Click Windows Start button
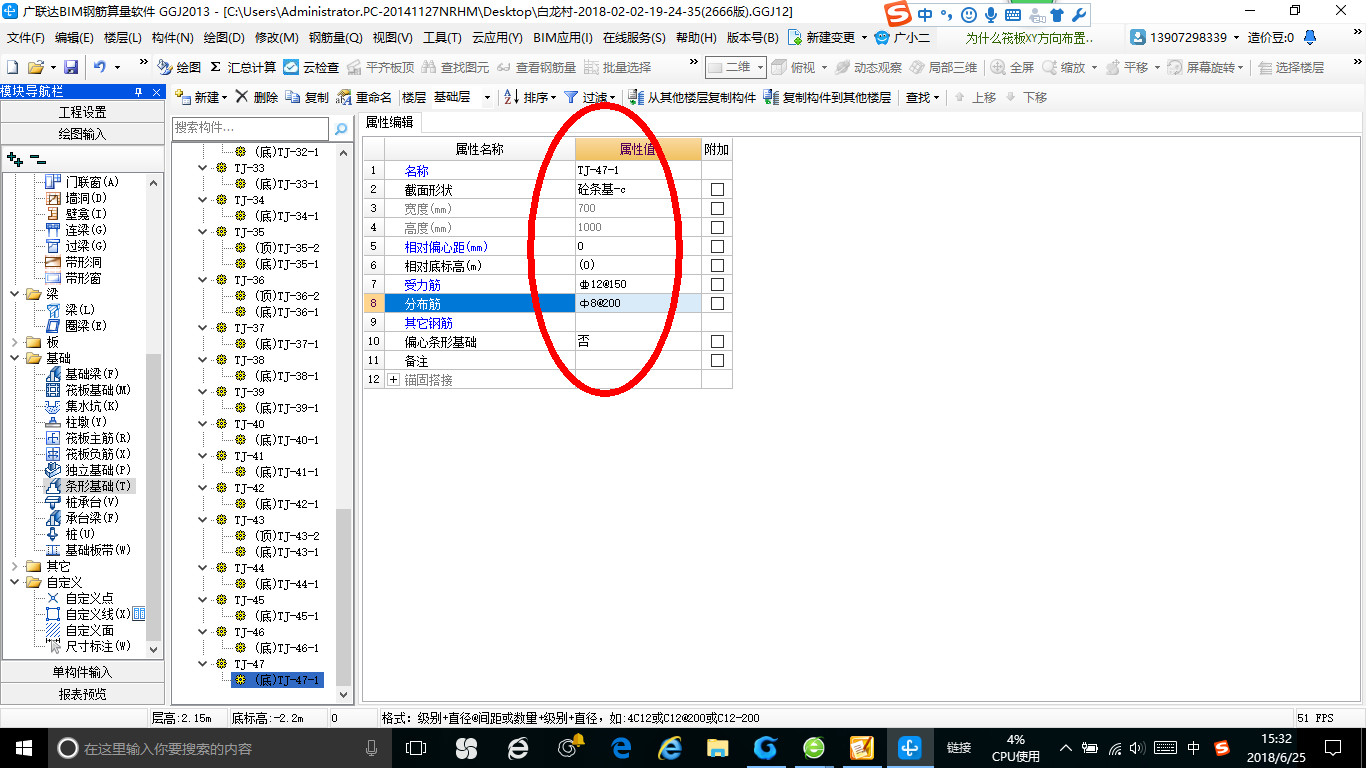Image resolution: width=1366 pixels, height=768 pixels. [22, 748]
